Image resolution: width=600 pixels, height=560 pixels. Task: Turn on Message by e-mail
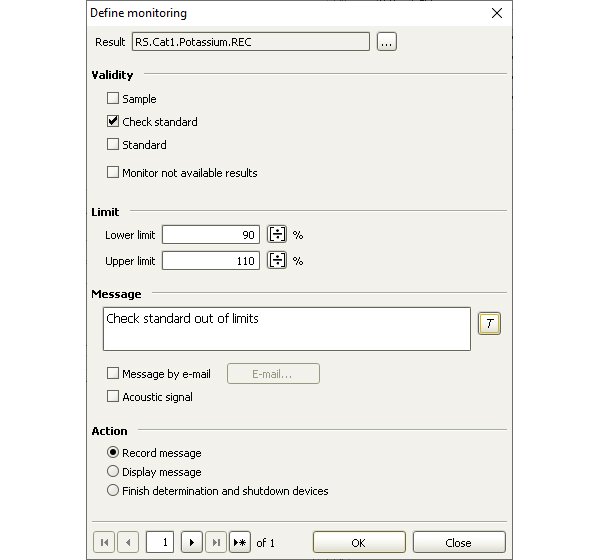pos(113,373)
